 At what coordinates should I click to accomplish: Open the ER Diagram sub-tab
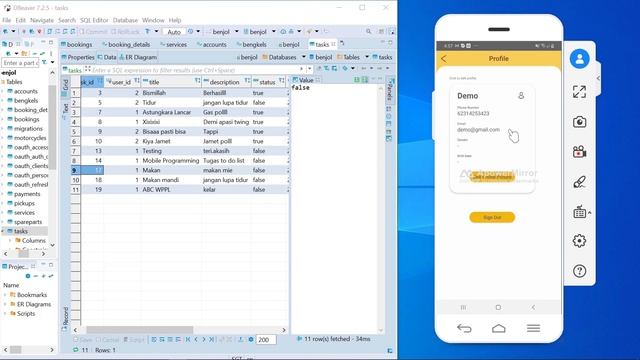click(x=138, y=57)
